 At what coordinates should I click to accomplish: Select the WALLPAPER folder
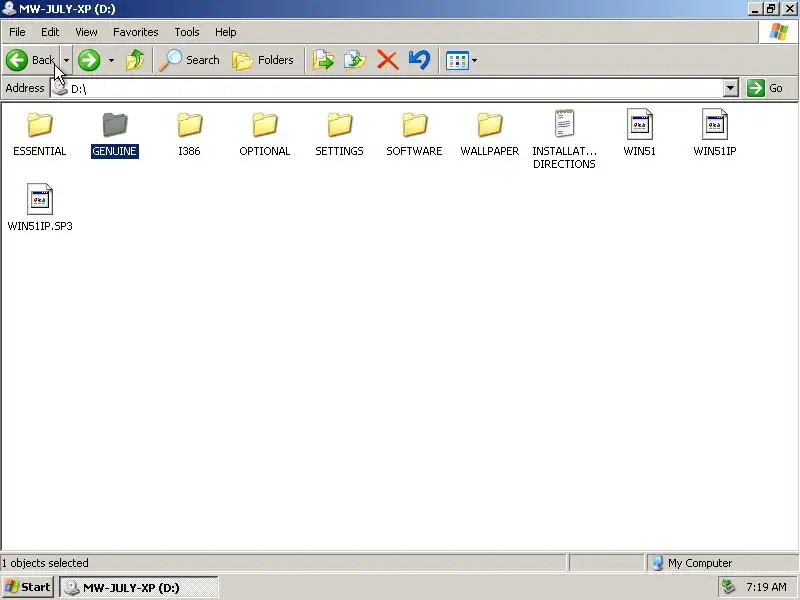click(489, 134)
